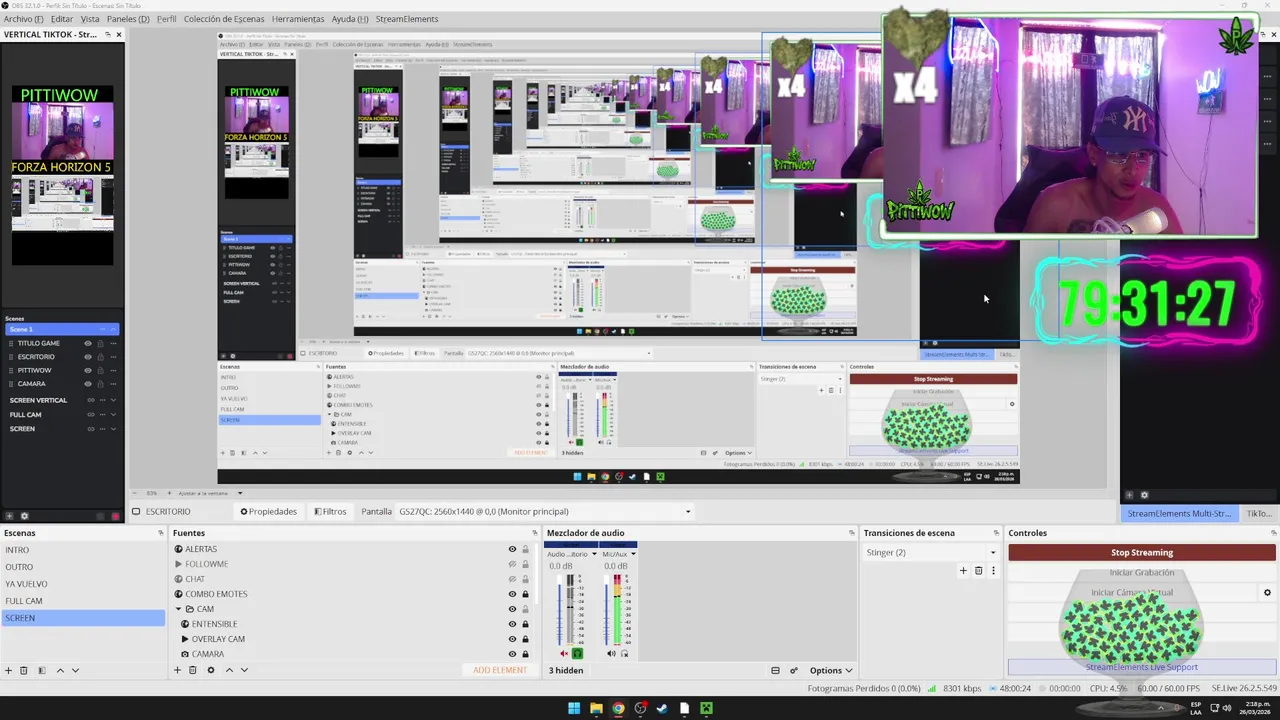This screenshot has height=720, width=1280.
Task: Switch audio mixer layout icon next to Options
Action: click(775, 670)
